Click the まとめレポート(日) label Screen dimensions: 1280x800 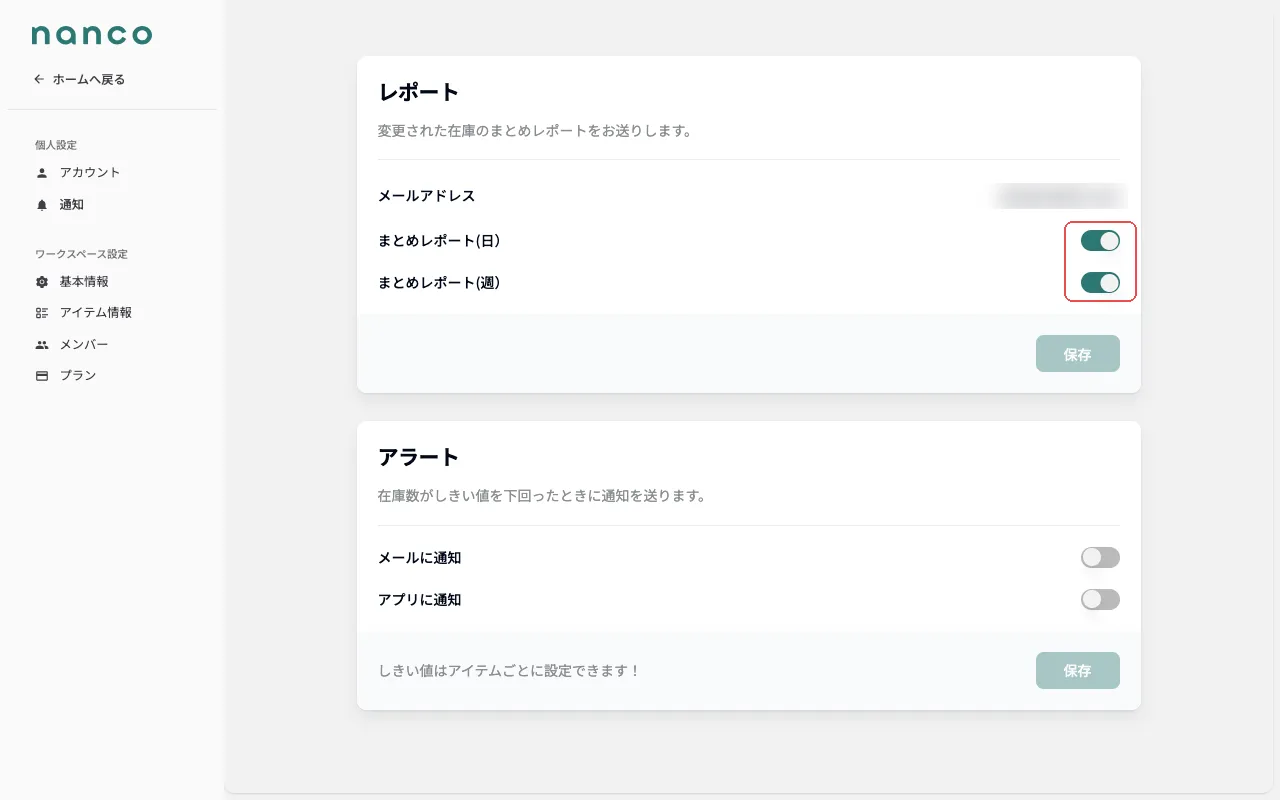tap(439, 241)
